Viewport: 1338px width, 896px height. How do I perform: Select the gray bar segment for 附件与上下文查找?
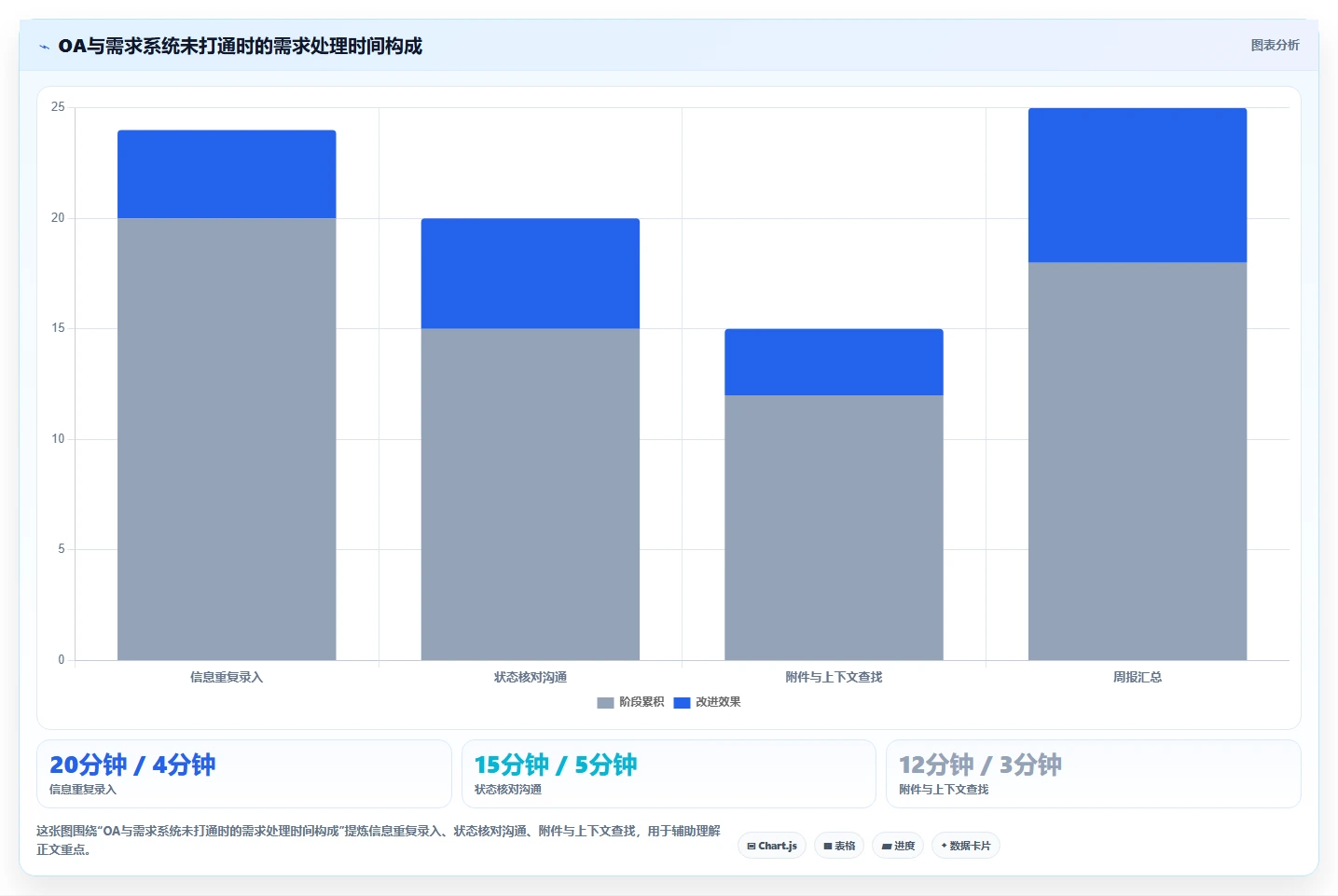point(834,528)
